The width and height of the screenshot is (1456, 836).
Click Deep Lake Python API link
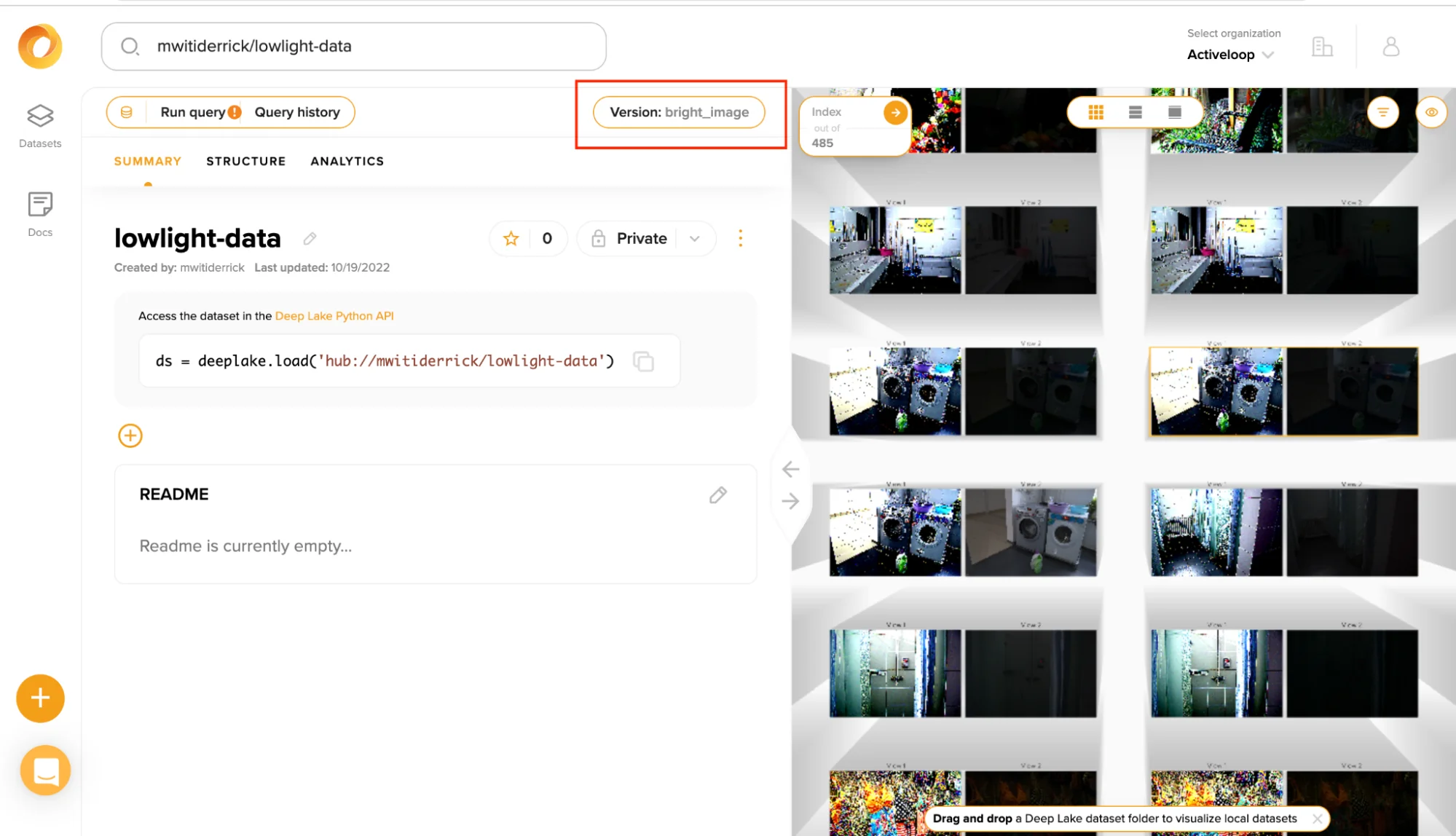(334, 316)
